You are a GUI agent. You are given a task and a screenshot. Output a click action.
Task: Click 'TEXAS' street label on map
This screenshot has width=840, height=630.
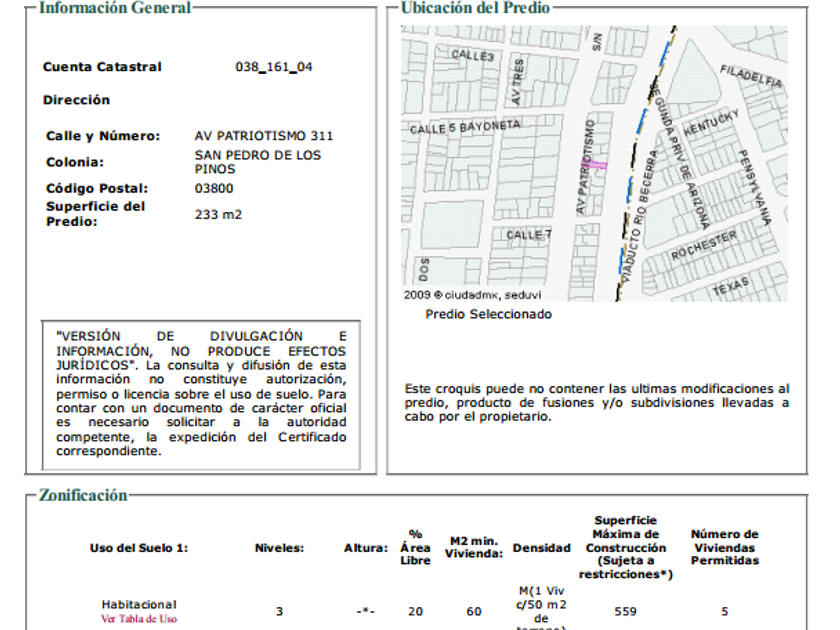(731, 286)
